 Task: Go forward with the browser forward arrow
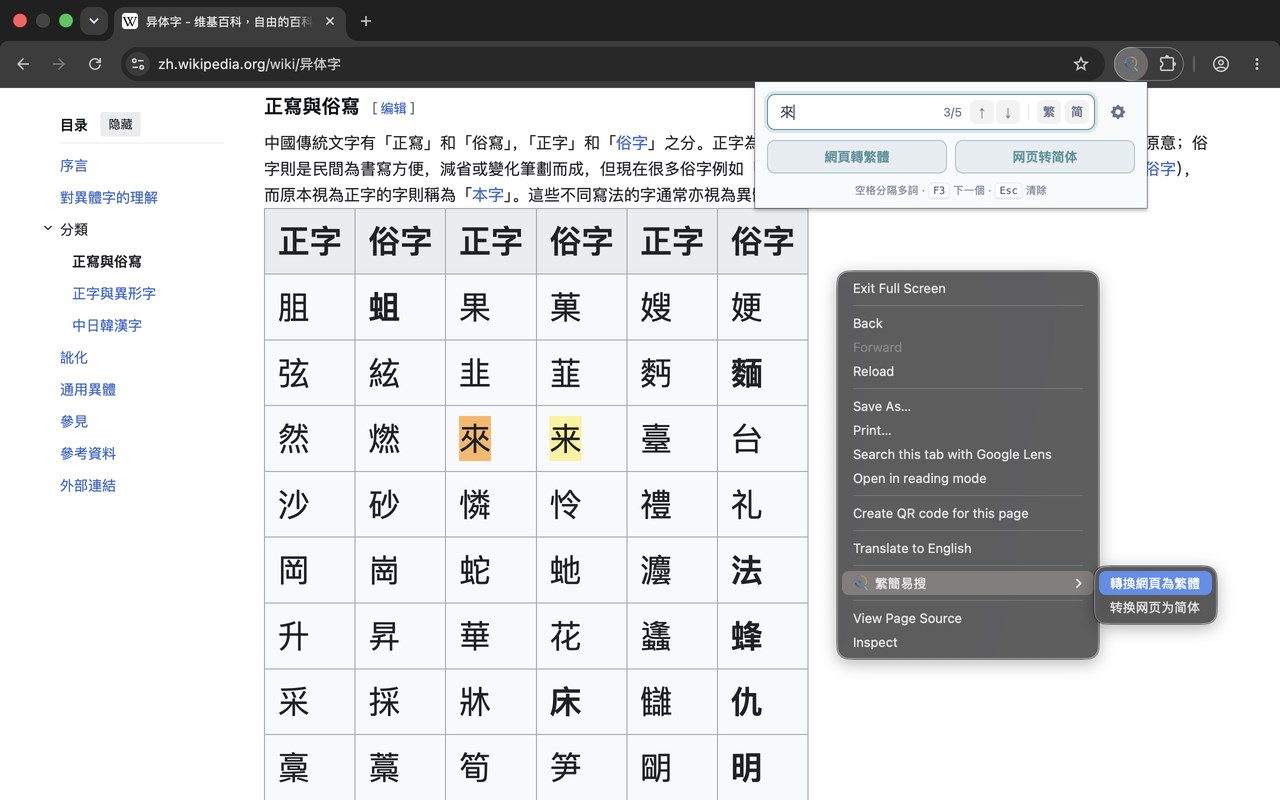[59, 64]
